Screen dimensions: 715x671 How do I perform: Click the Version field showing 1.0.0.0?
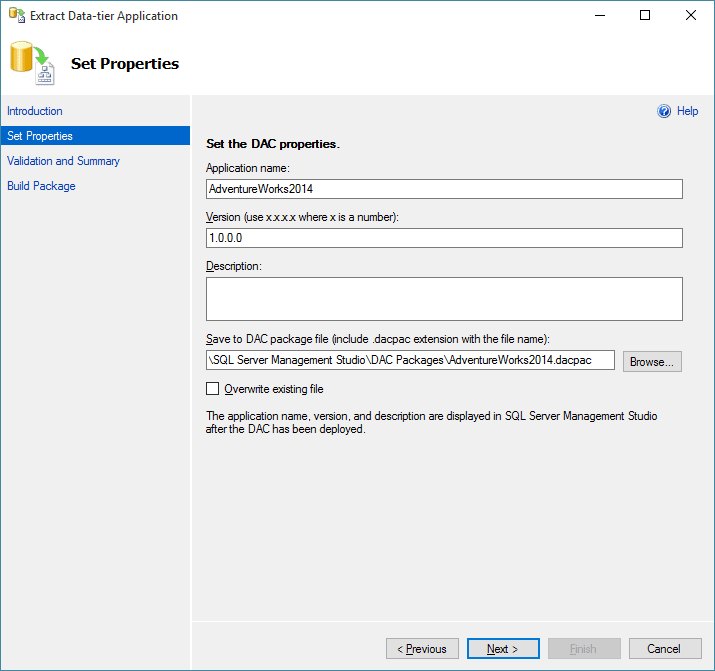[444, 238]
